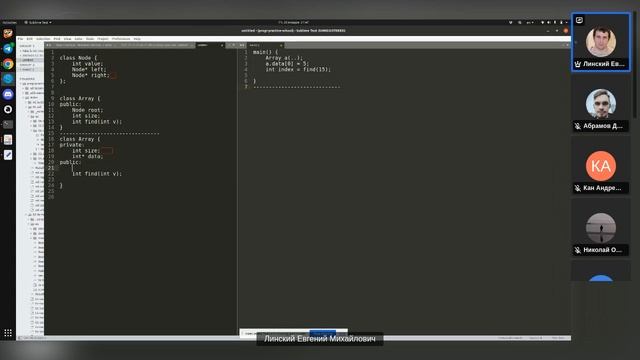The width and height of the screenshot is (640, 360).
Task: Show all applications grid button
Action: point(8,333)
